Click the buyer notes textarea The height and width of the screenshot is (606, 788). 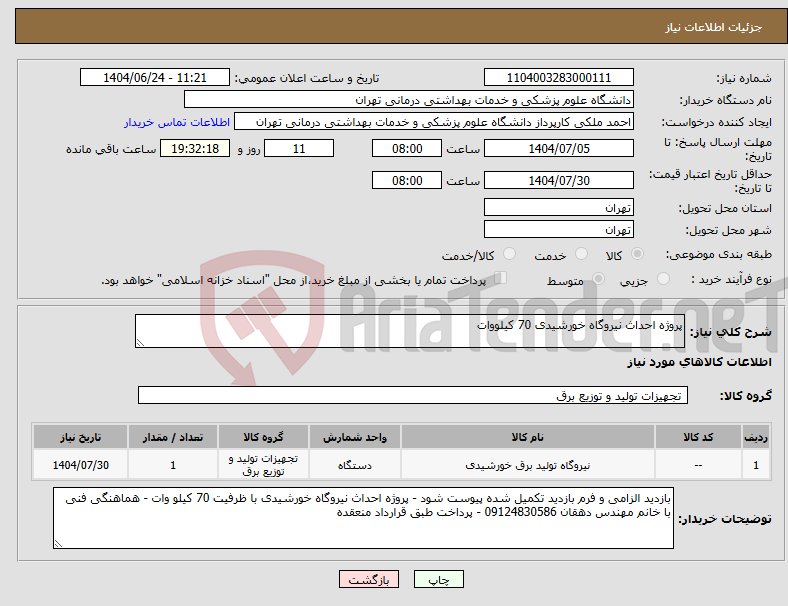(363, 518)
